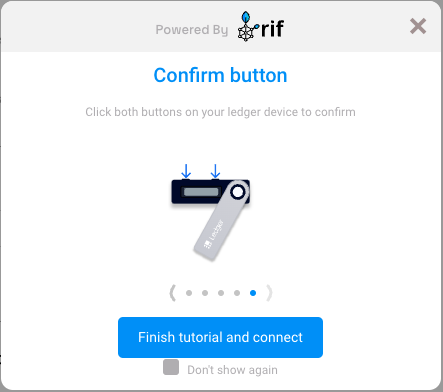Select the third pagination dot
The width and height of the screenshot is (443, 392).
click(221, 293)
